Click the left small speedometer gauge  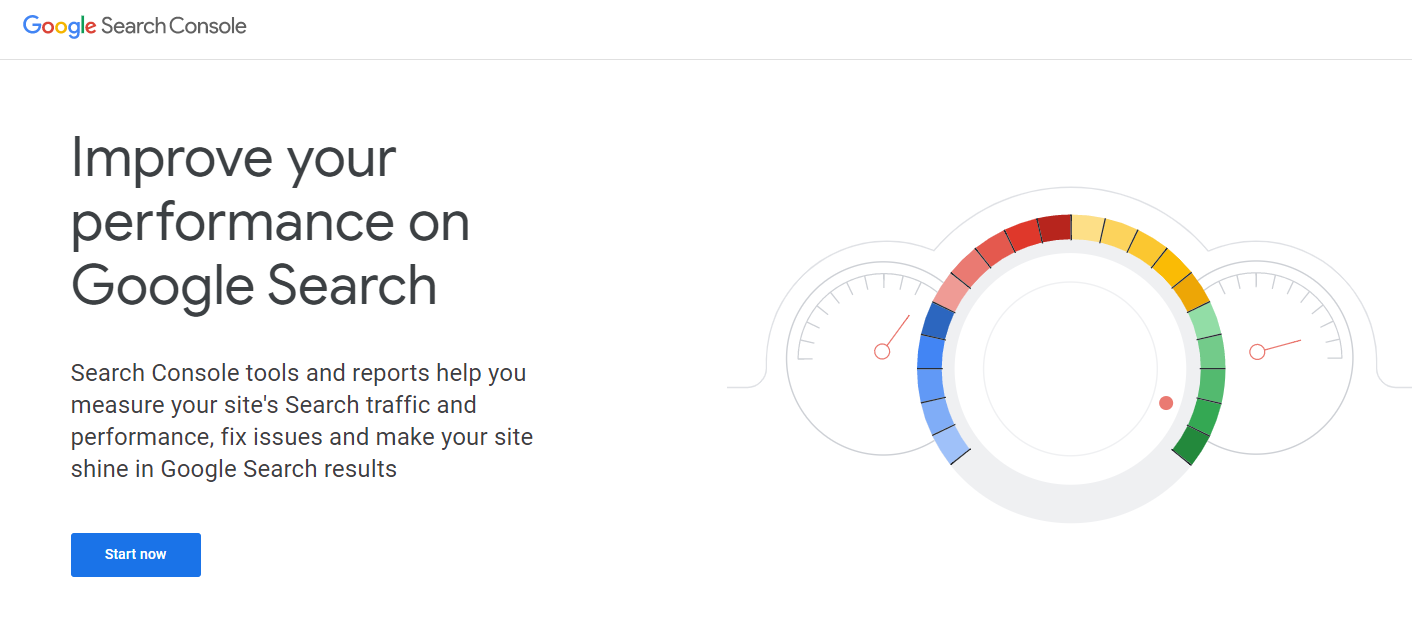point(860,351)
